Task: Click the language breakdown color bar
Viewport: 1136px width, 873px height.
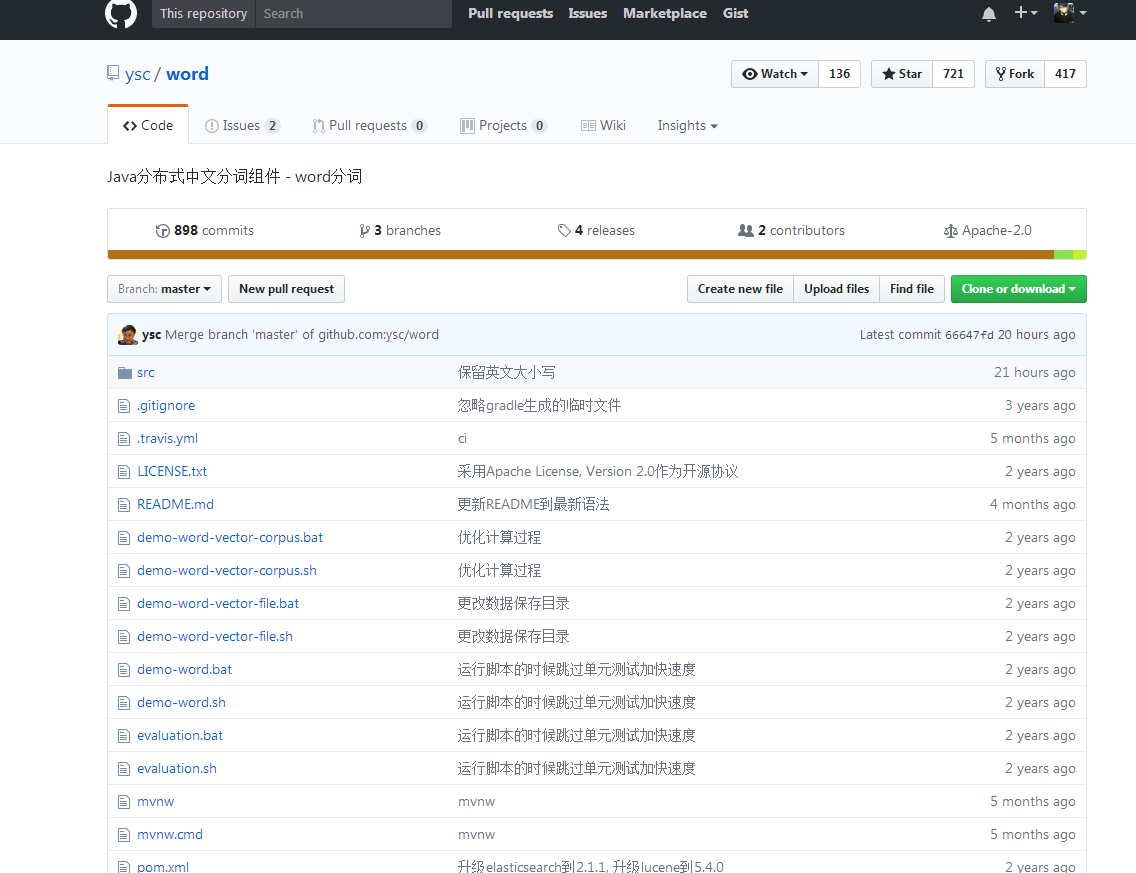Action: pos(597,254)
